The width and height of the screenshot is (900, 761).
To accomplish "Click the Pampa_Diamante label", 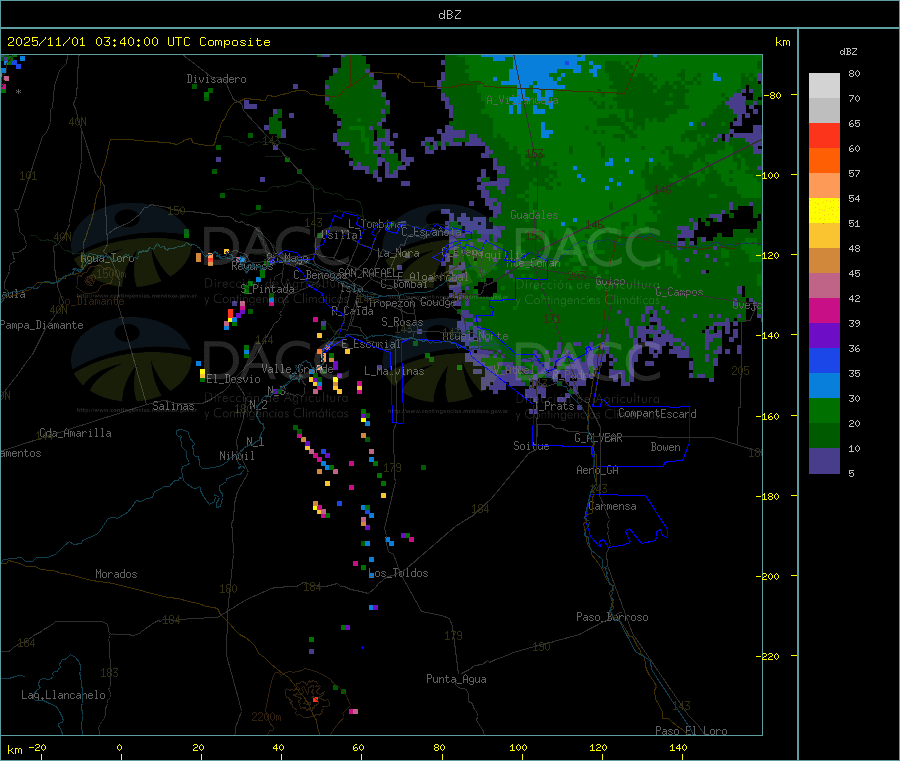I will [x=42, y=325].
